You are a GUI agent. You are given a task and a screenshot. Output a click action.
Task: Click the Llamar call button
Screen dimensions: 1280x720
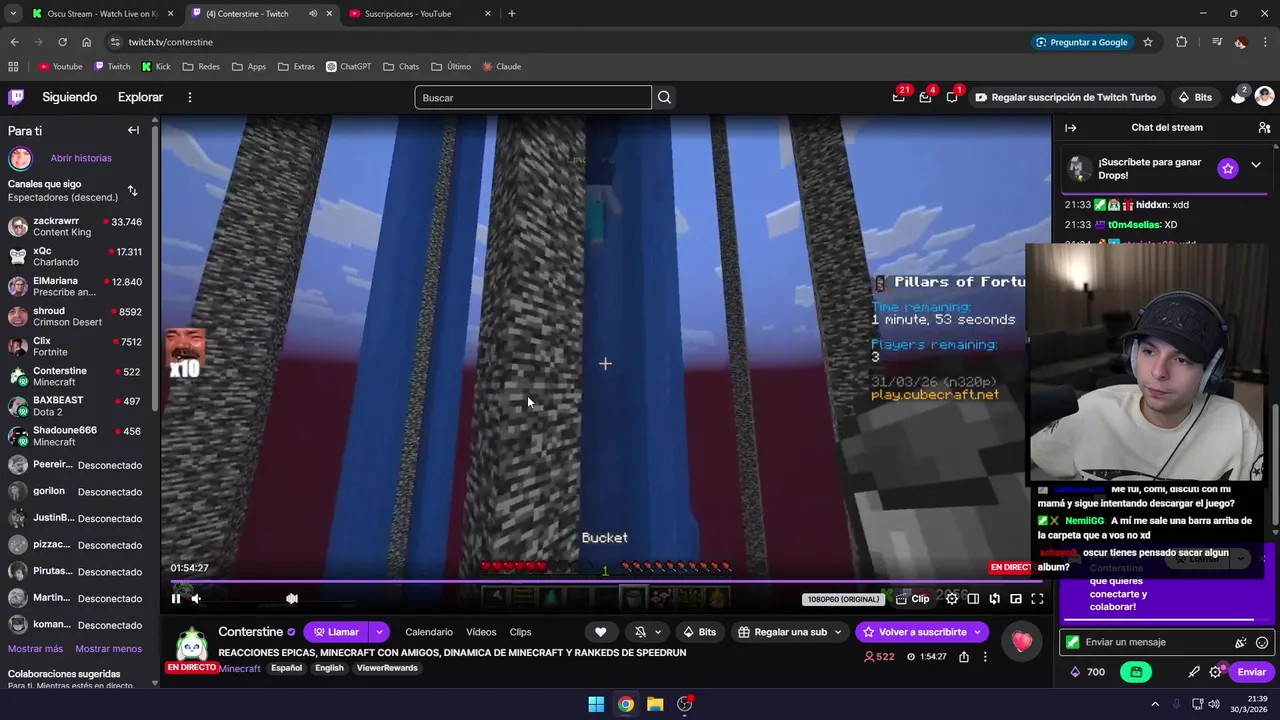(336, 632)
